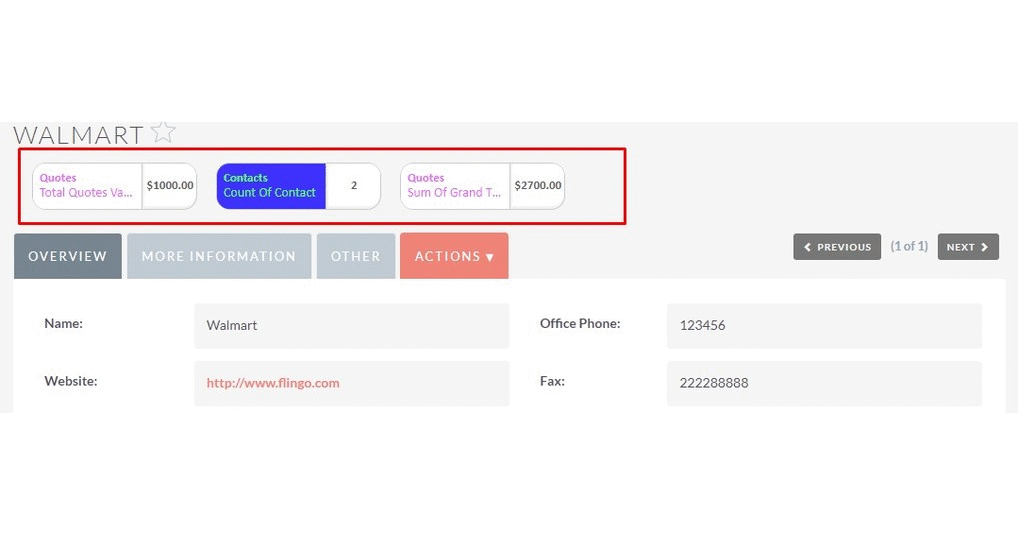Select the Other tab

356,256
